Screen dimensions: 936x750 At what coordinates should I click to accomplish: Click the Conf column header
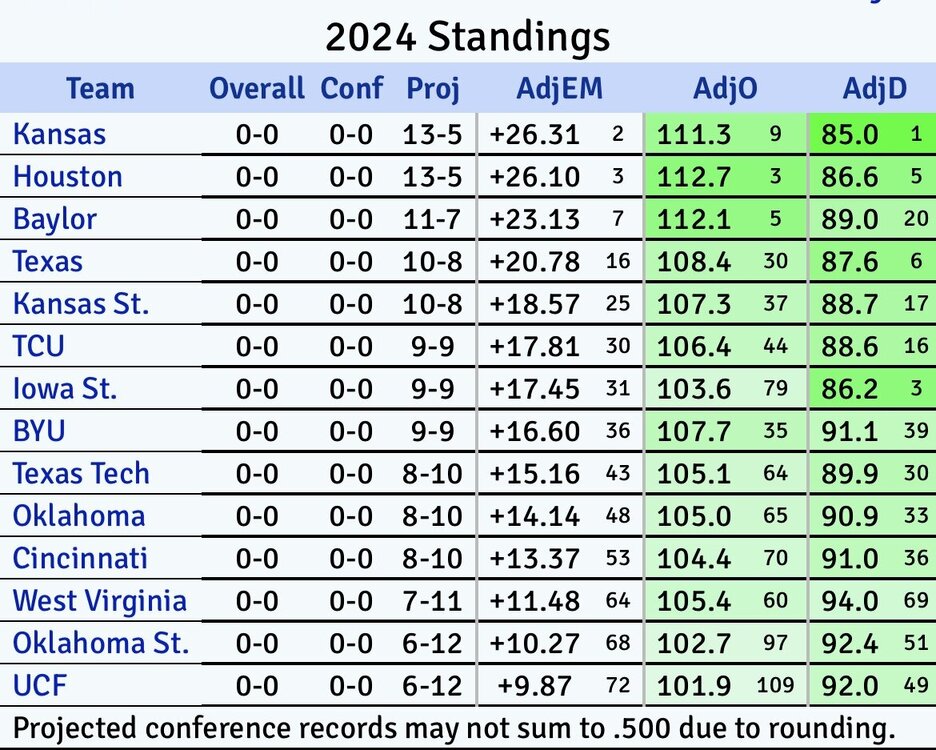[351, 88]
